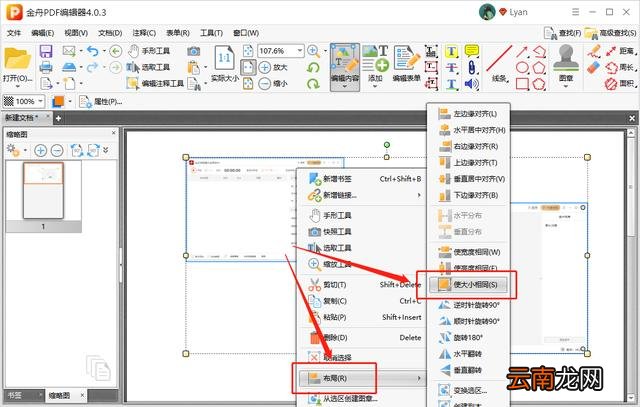This screenshot has width=640, height=407.
Task: Choose 垂直翻转 in submenu
Action: [x=468, y=370]
